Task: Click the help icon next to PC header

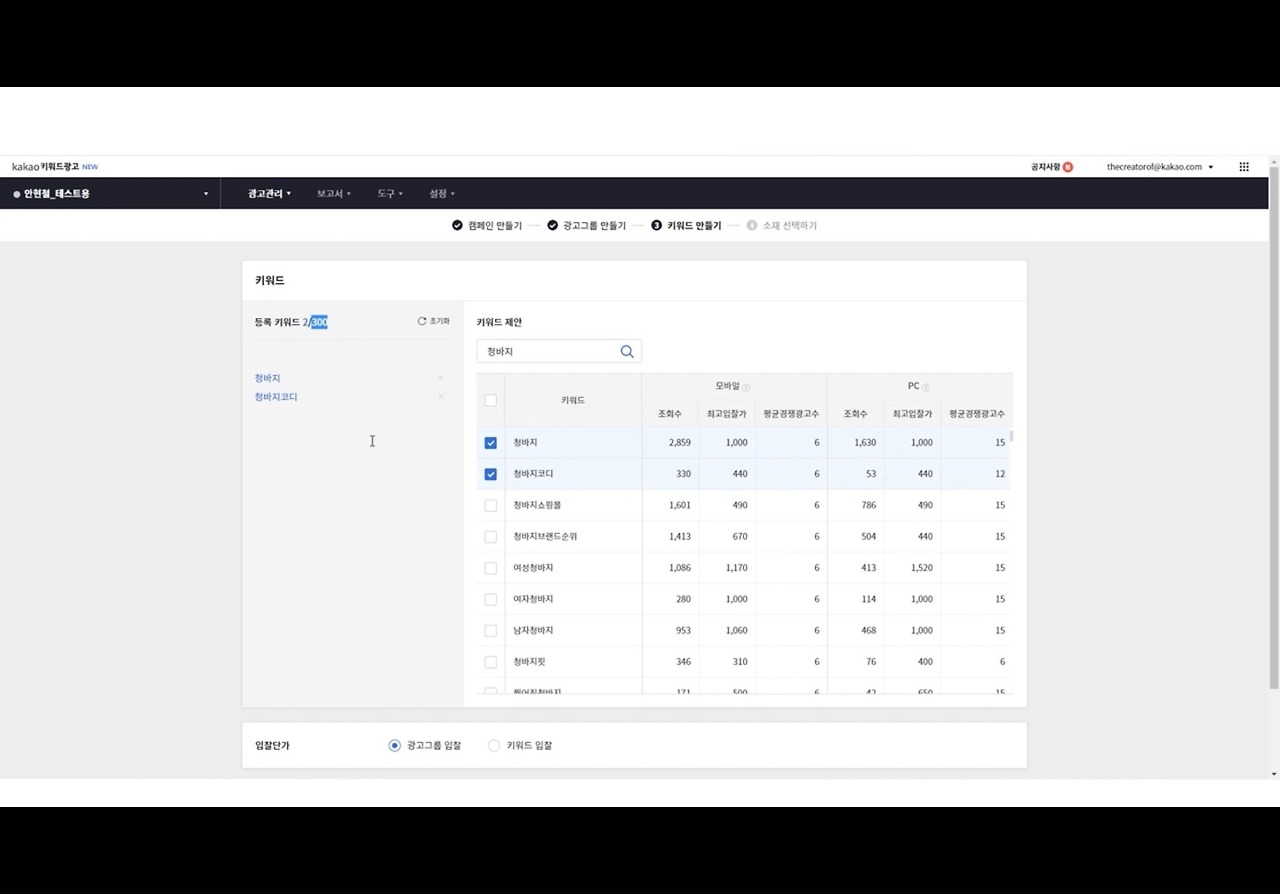Action: click(926, 387)
